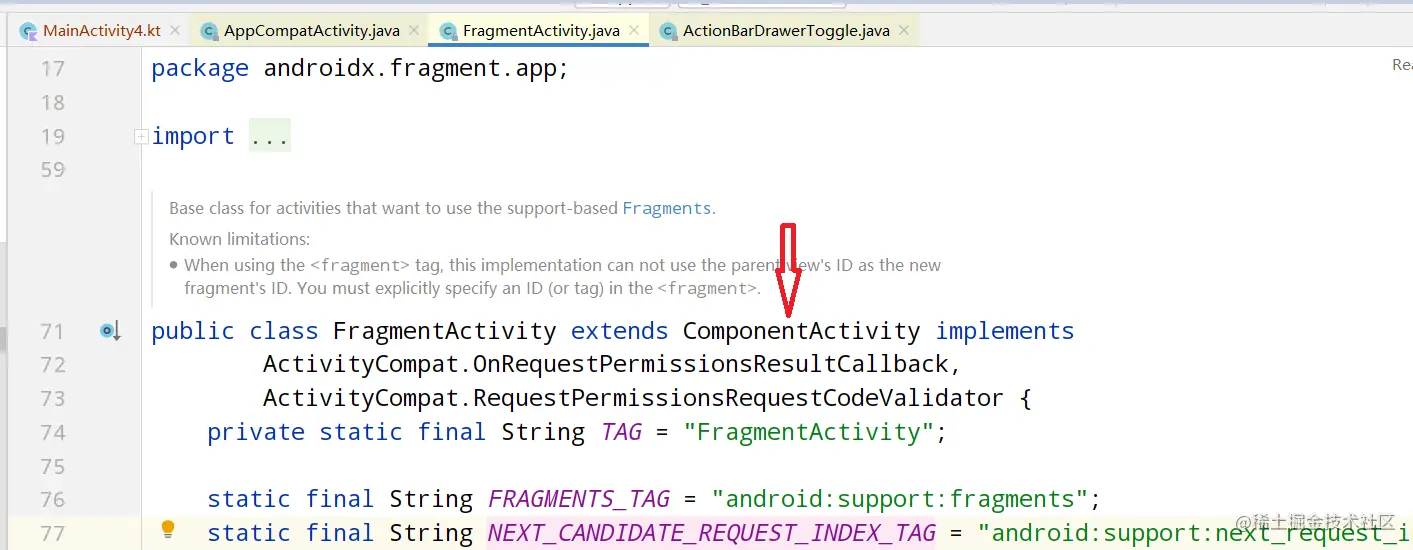Click the TAG field on line 74
Screen dimensions: 1413x550
click(622, 432)
